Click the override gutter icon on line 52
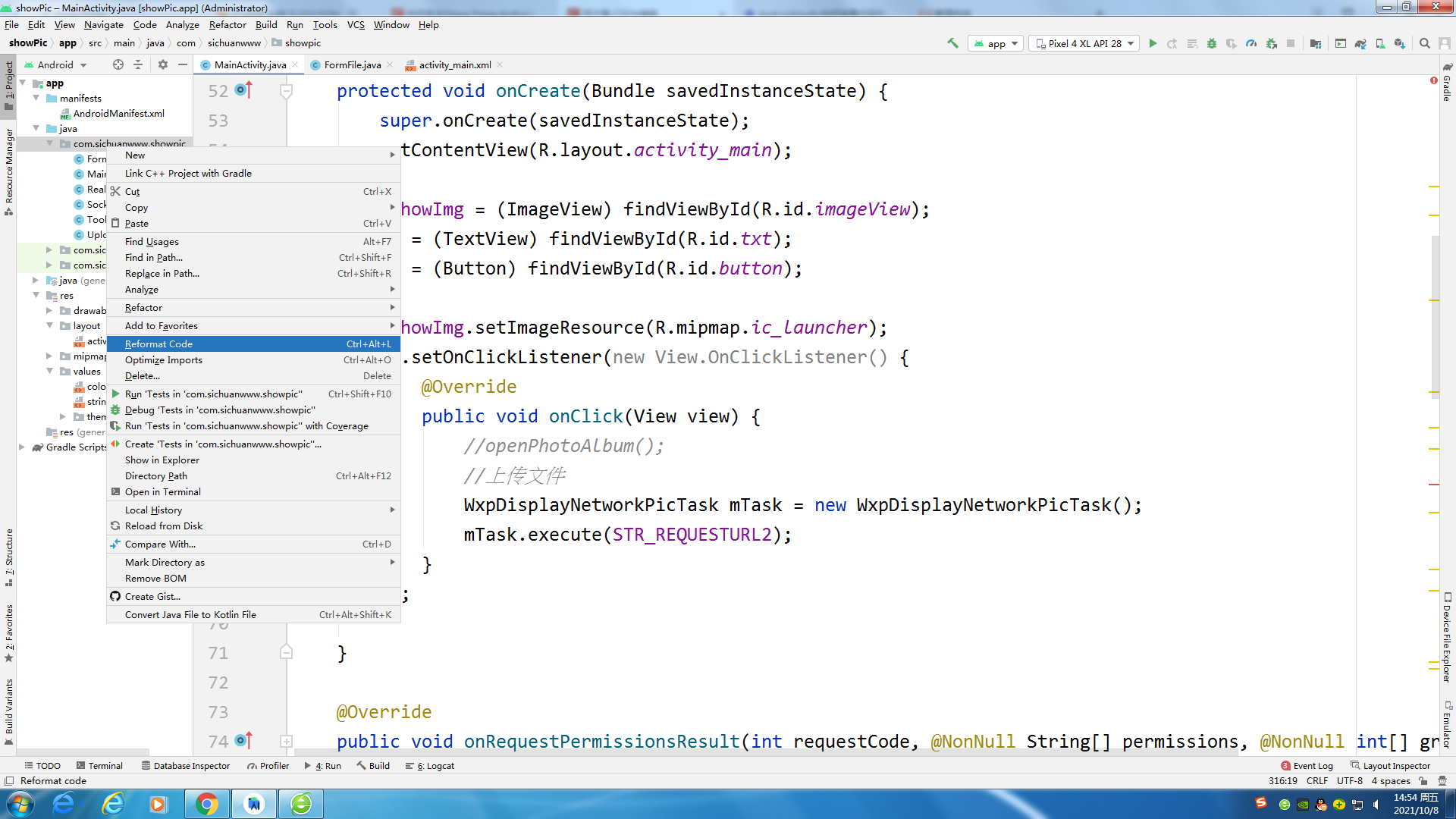 [x=243, y=90]
